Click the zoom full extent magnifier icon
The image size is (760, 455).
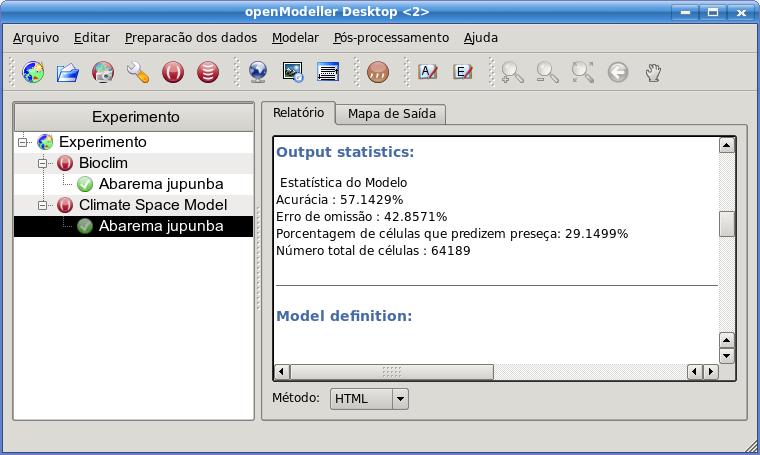point(582,72)
